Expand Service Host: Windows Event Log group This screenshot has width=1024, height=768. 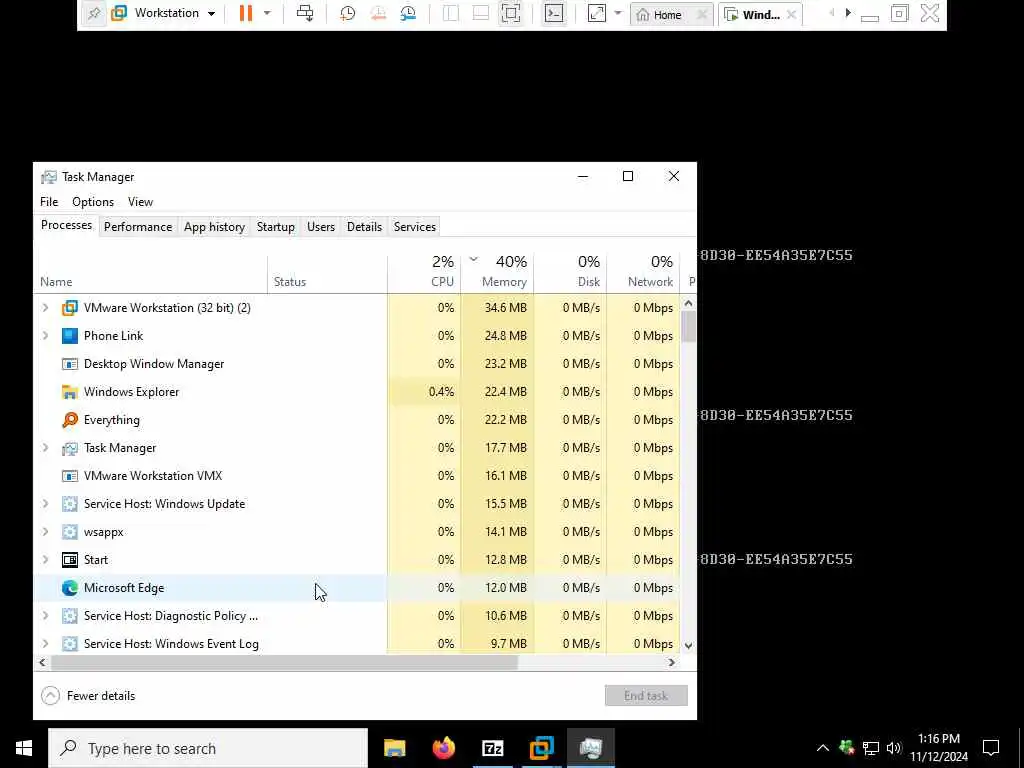point(45,644)
